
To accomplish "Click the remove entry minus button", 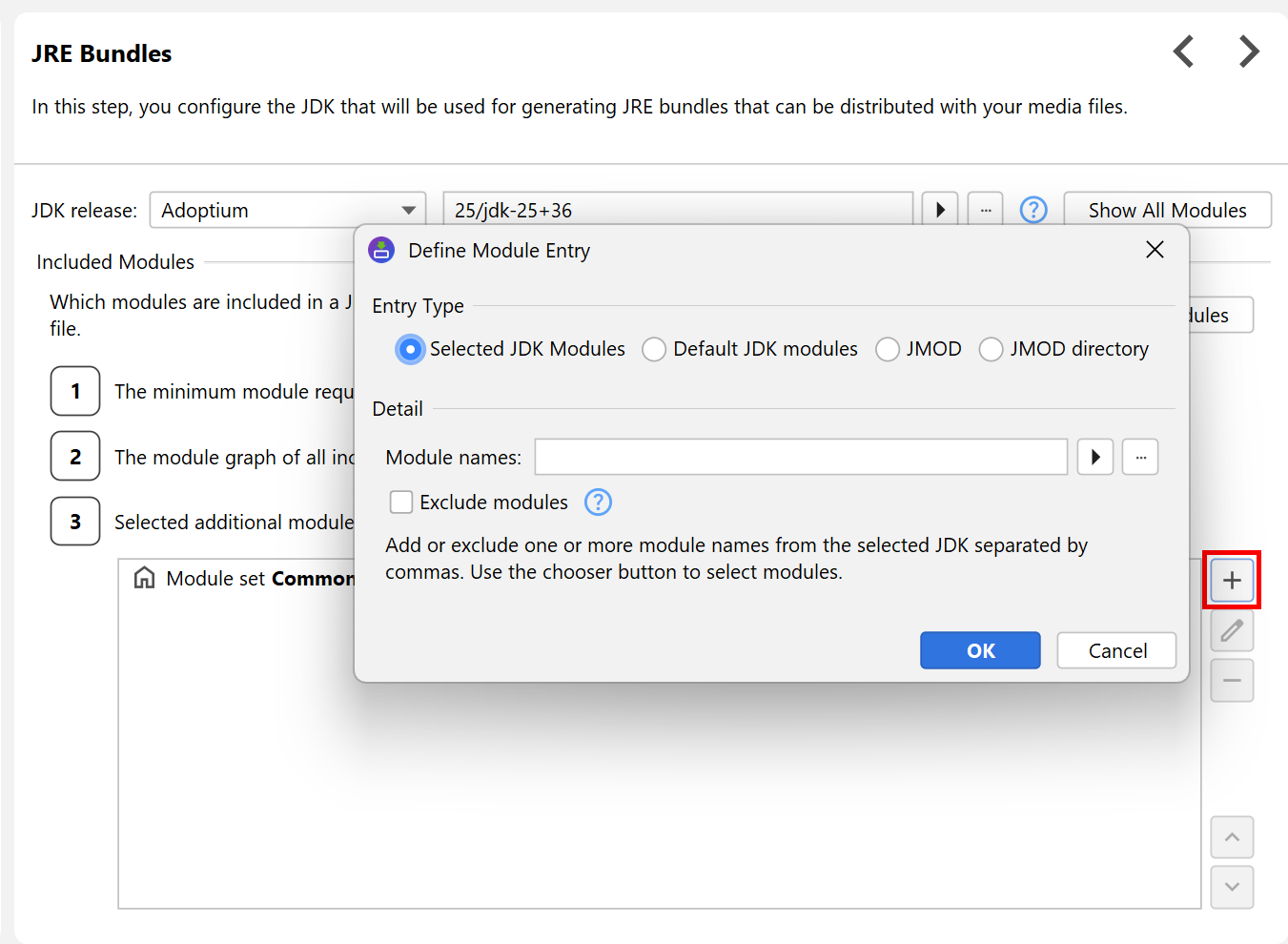I will click(1232, 681).
